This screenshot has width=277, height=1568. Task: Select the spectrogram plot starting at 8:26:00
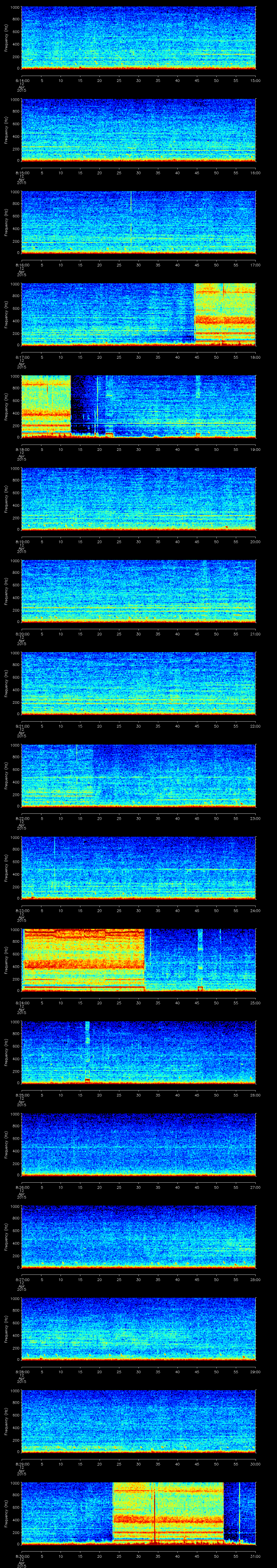[138, 1146]
